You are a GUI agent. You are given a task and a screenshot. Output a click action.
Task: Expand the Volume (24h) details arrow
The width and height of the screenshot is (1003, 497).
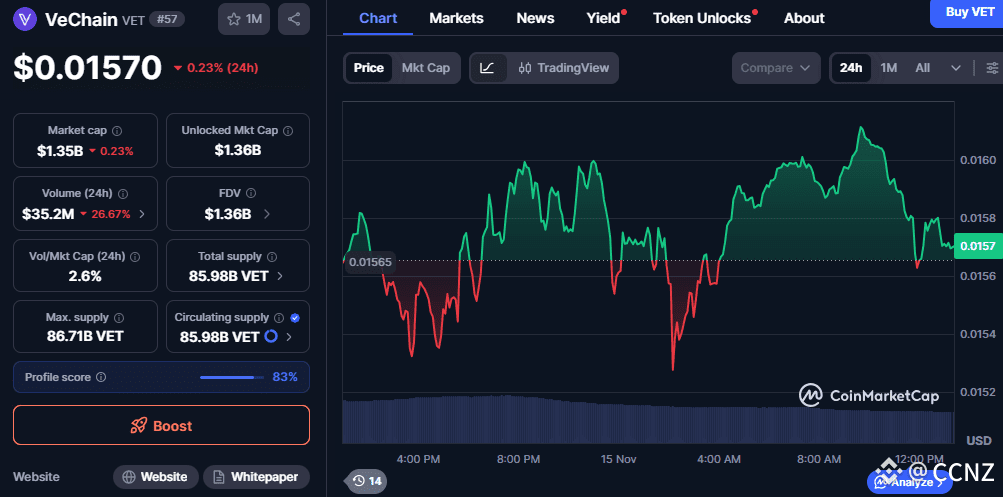click(x=141, y=214)
